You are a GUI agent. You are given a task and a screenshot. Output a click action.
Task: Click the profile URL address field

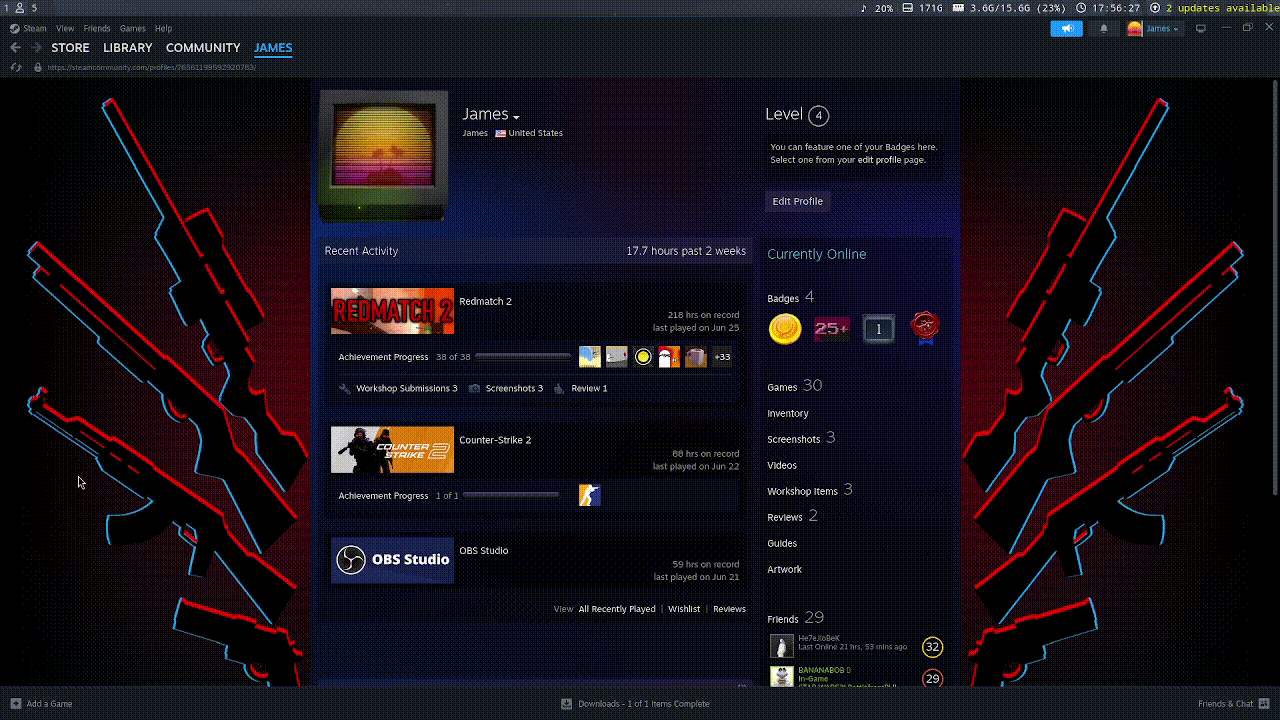(x=152, y=68)
